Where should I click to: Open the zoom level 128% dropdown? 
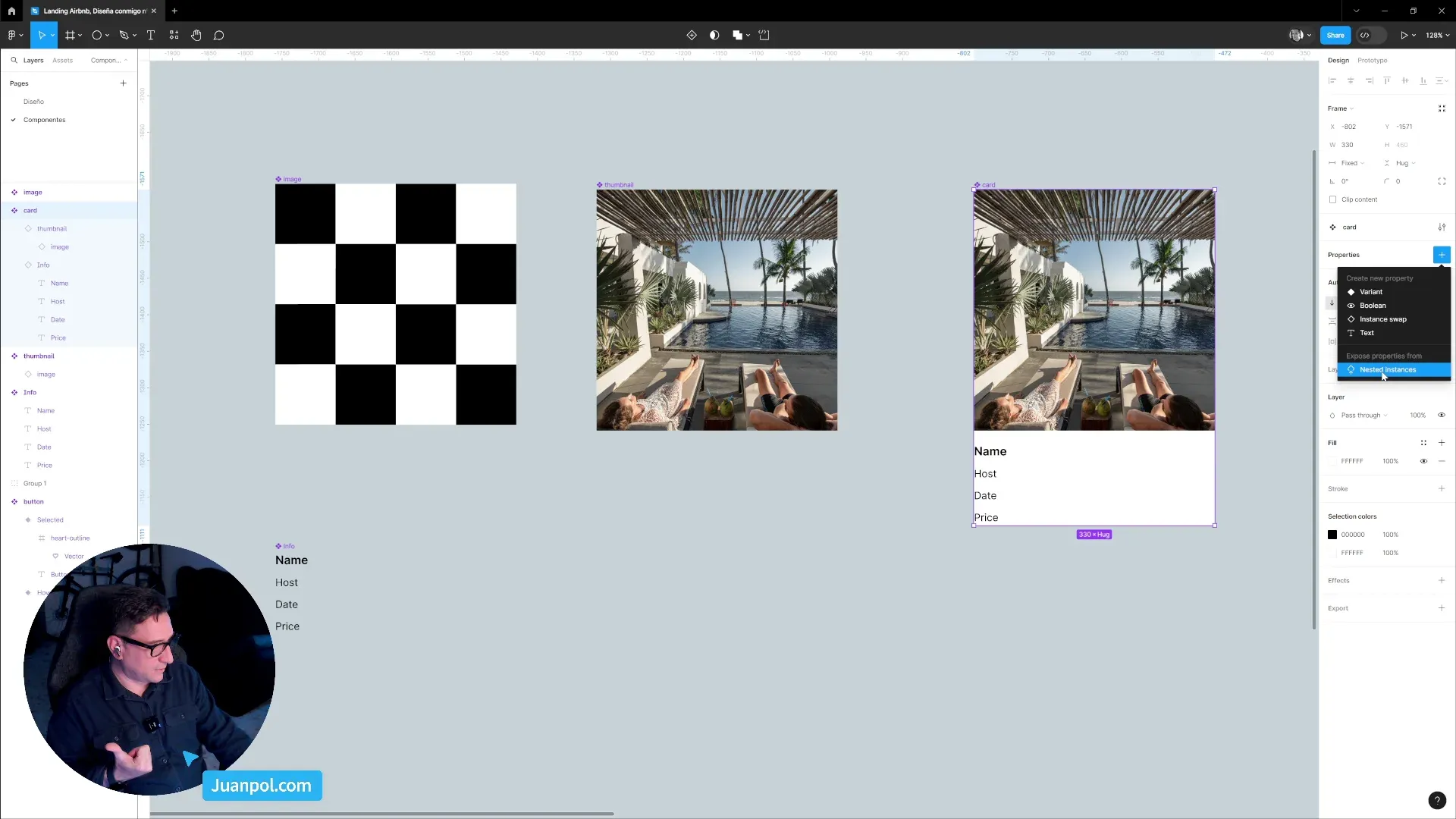(1437, 35)
